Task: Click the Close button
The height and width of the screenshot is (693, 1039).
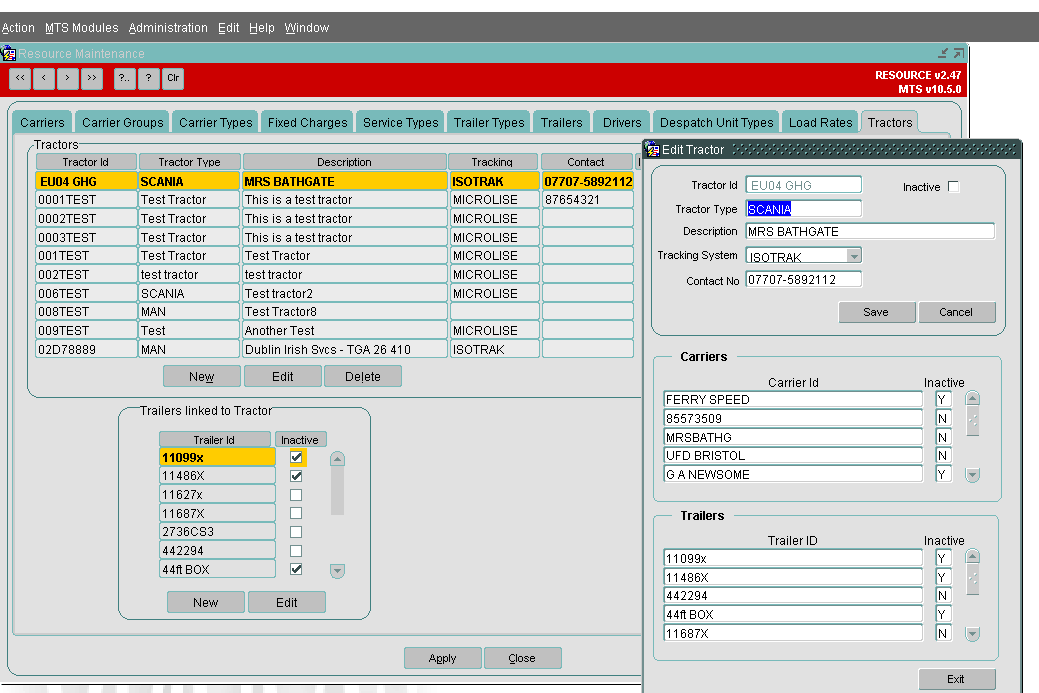Action: 522,658
